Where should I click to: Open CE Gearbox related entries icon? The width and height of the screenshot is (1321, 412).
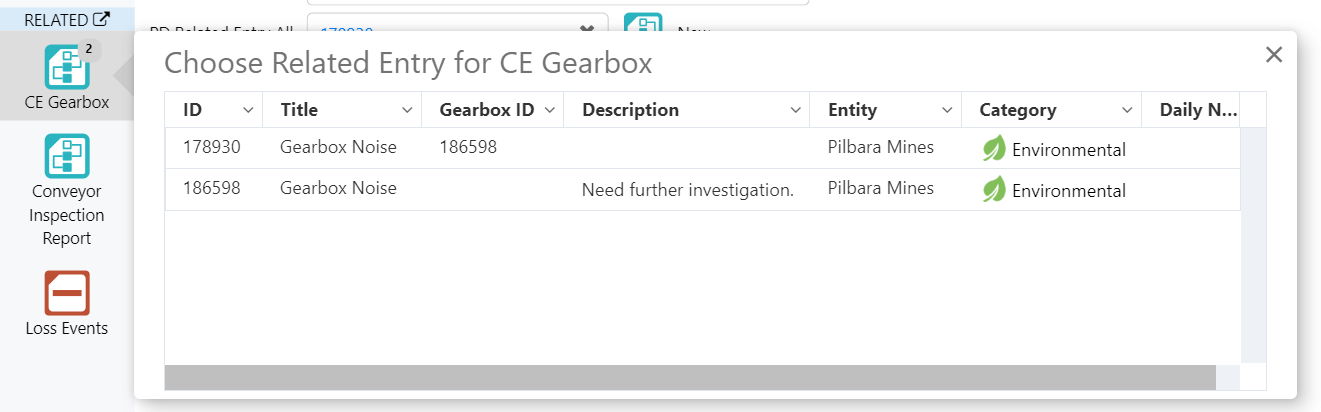click(x=67, y=67)
